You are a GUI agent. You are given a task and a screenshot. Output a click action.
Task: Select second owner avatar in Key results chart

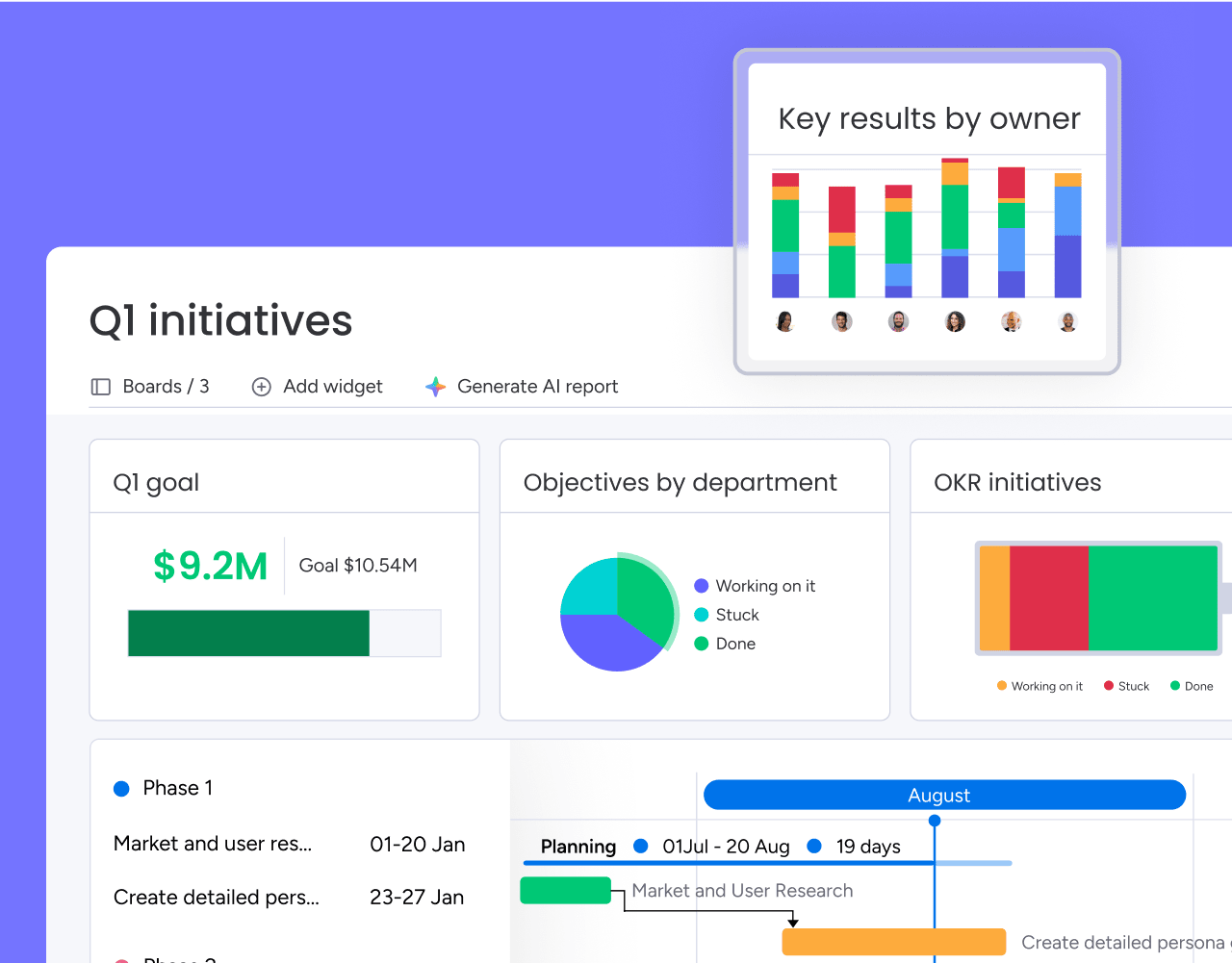[842, 321]
